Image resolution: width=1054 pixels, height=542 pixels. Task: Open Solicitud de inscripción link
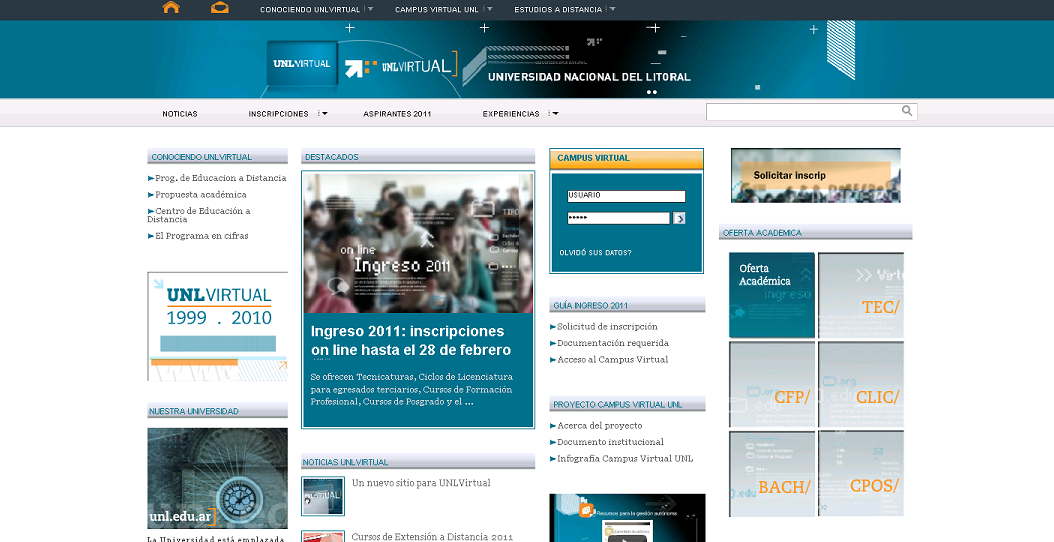[607, 327]
